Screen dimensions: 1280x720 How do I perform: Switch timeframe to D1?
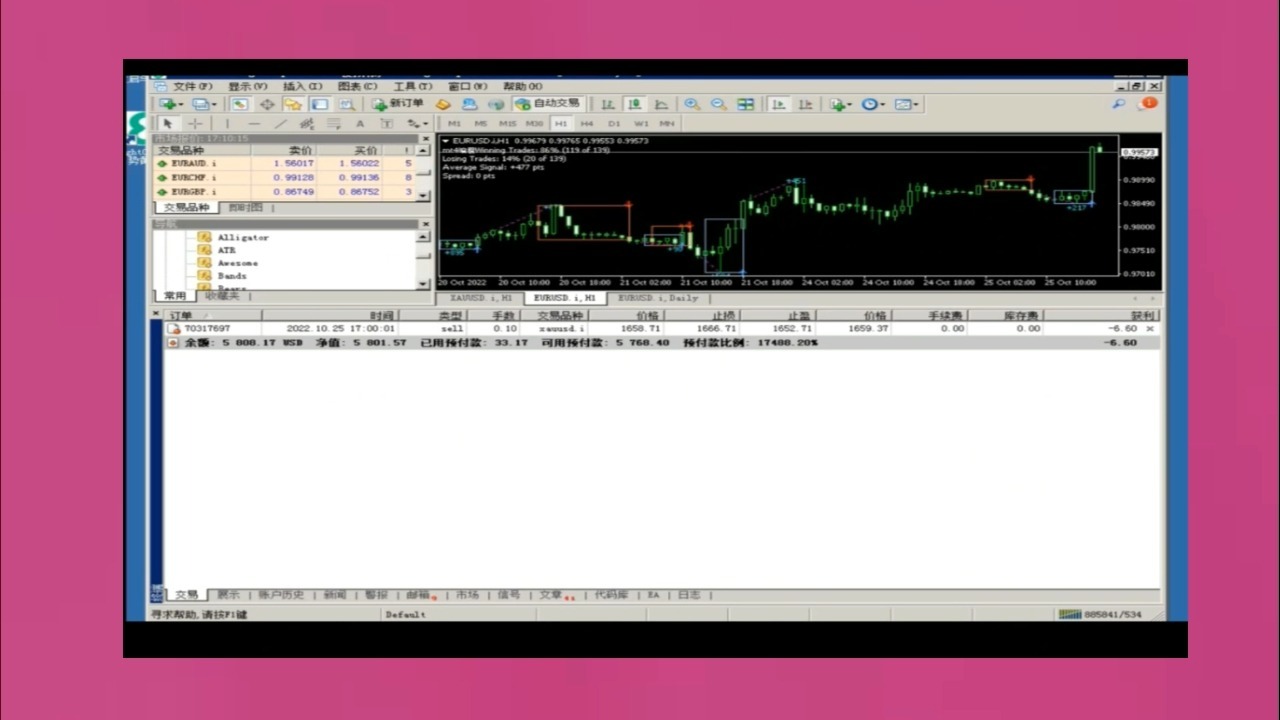pos(614,124)
